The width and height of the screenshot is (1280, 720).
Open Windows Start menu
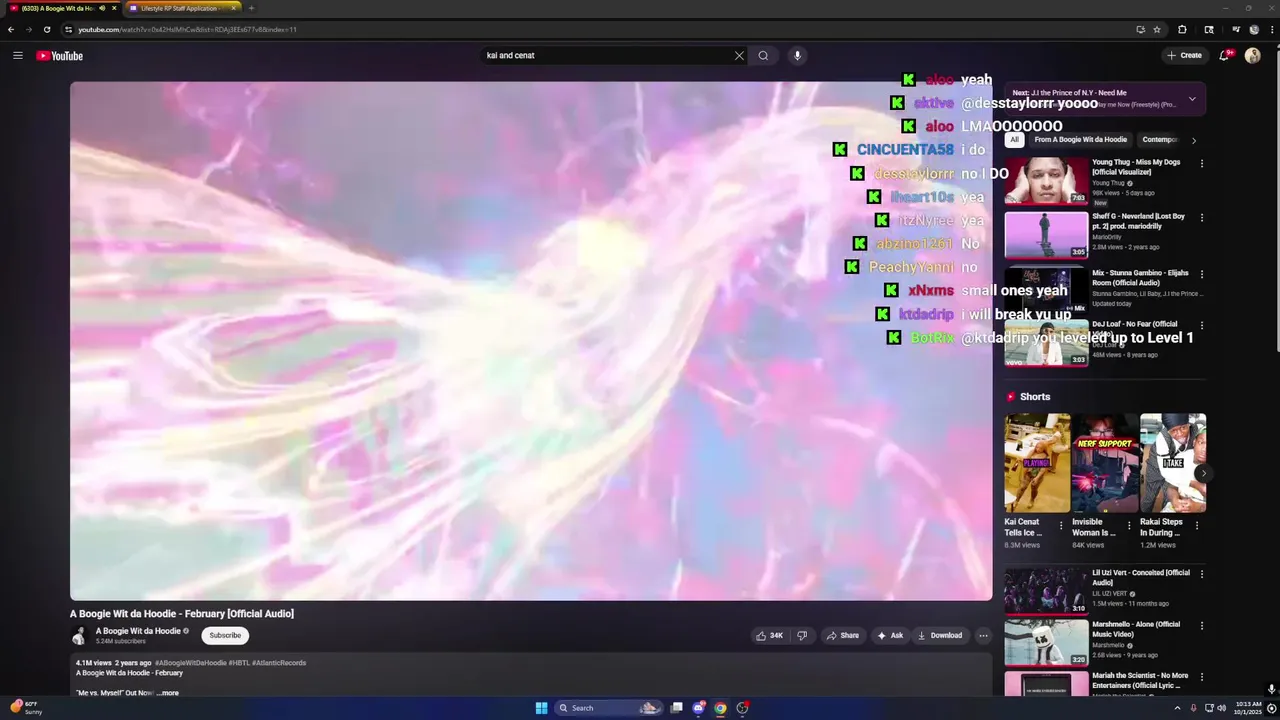click(541, 708)
